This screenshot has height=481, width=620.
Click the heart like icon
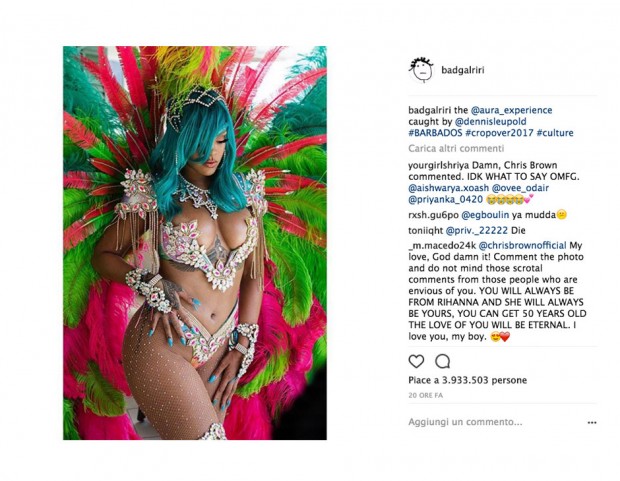(x=416, y=361)
